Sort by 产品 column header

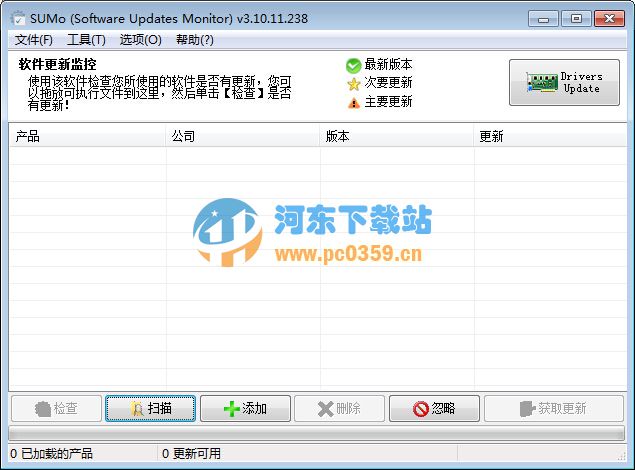click(87, 136)
